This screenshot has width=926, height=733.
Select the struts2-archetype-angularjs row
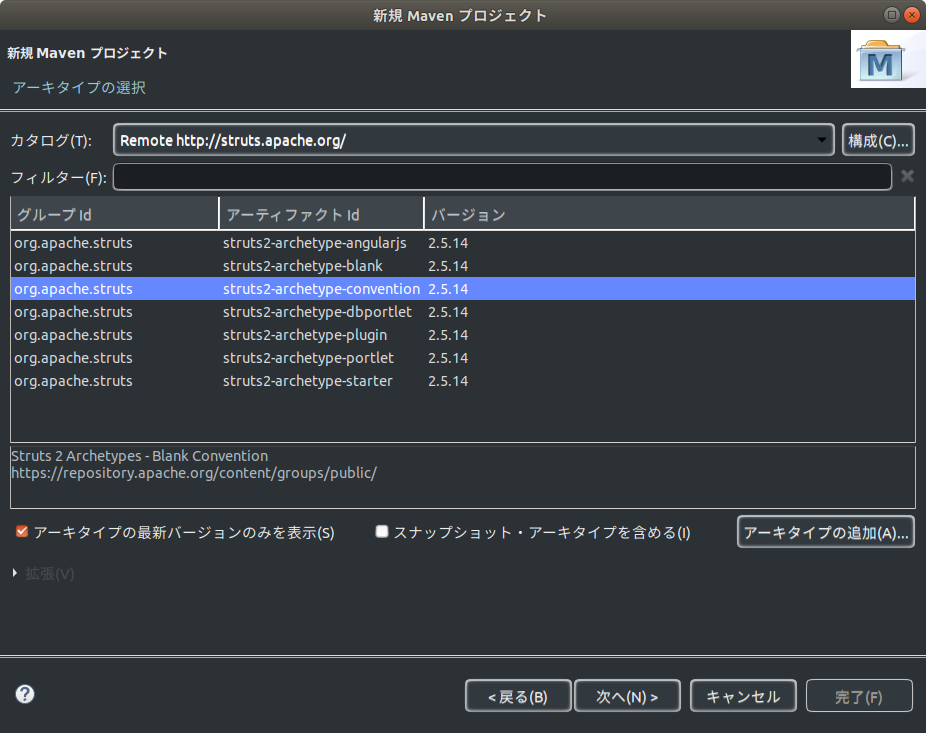(462, 243)
